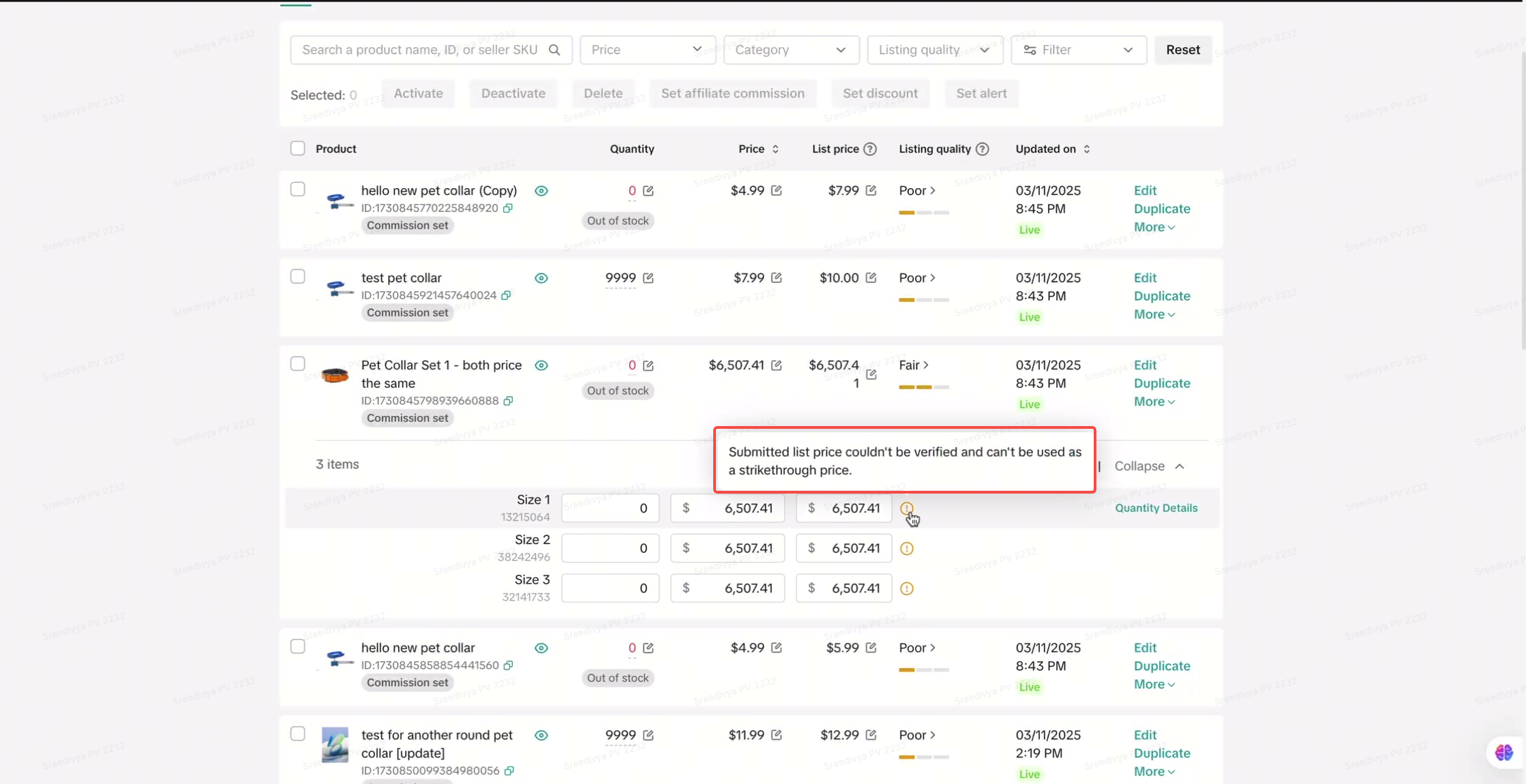This screenshot has width=1526, height=784.
Task: Check the select-all products checkbox
Action: coord(297,149)
